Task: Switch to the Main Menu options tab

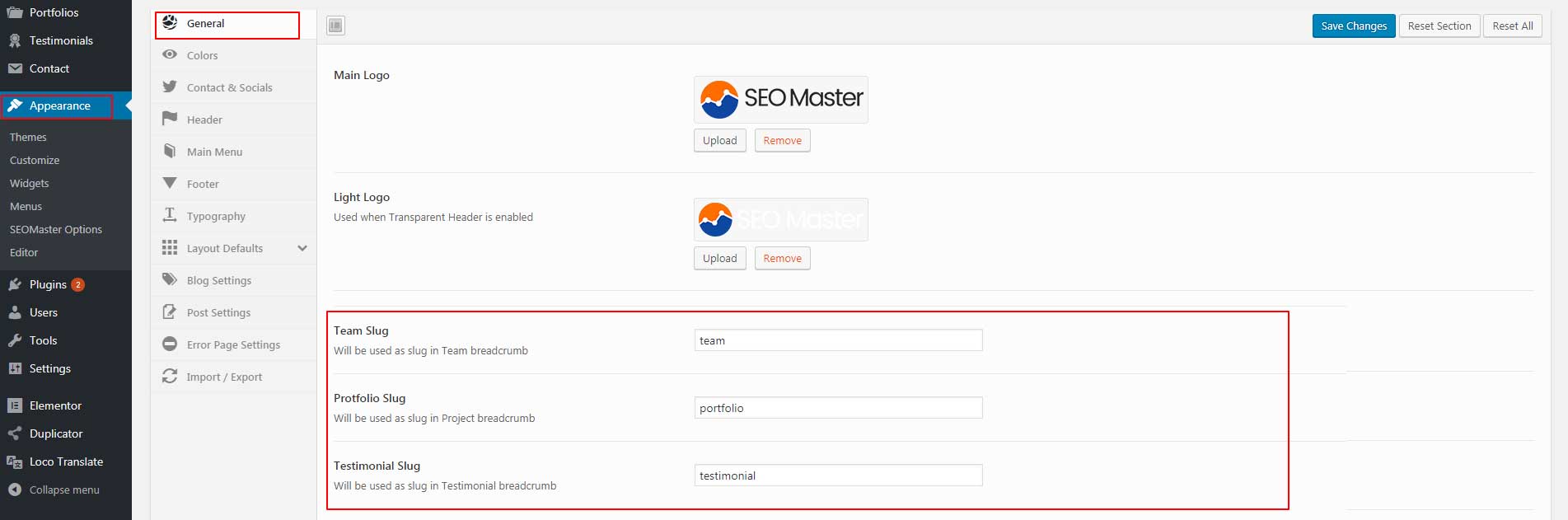Action: click(234, 152)
